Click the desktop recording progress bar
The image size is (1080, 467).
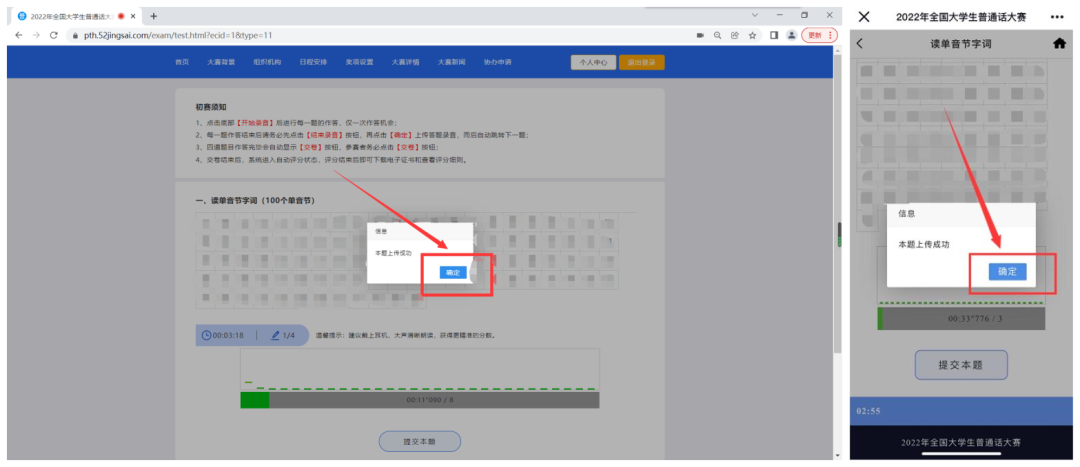(x=419, y=400)
